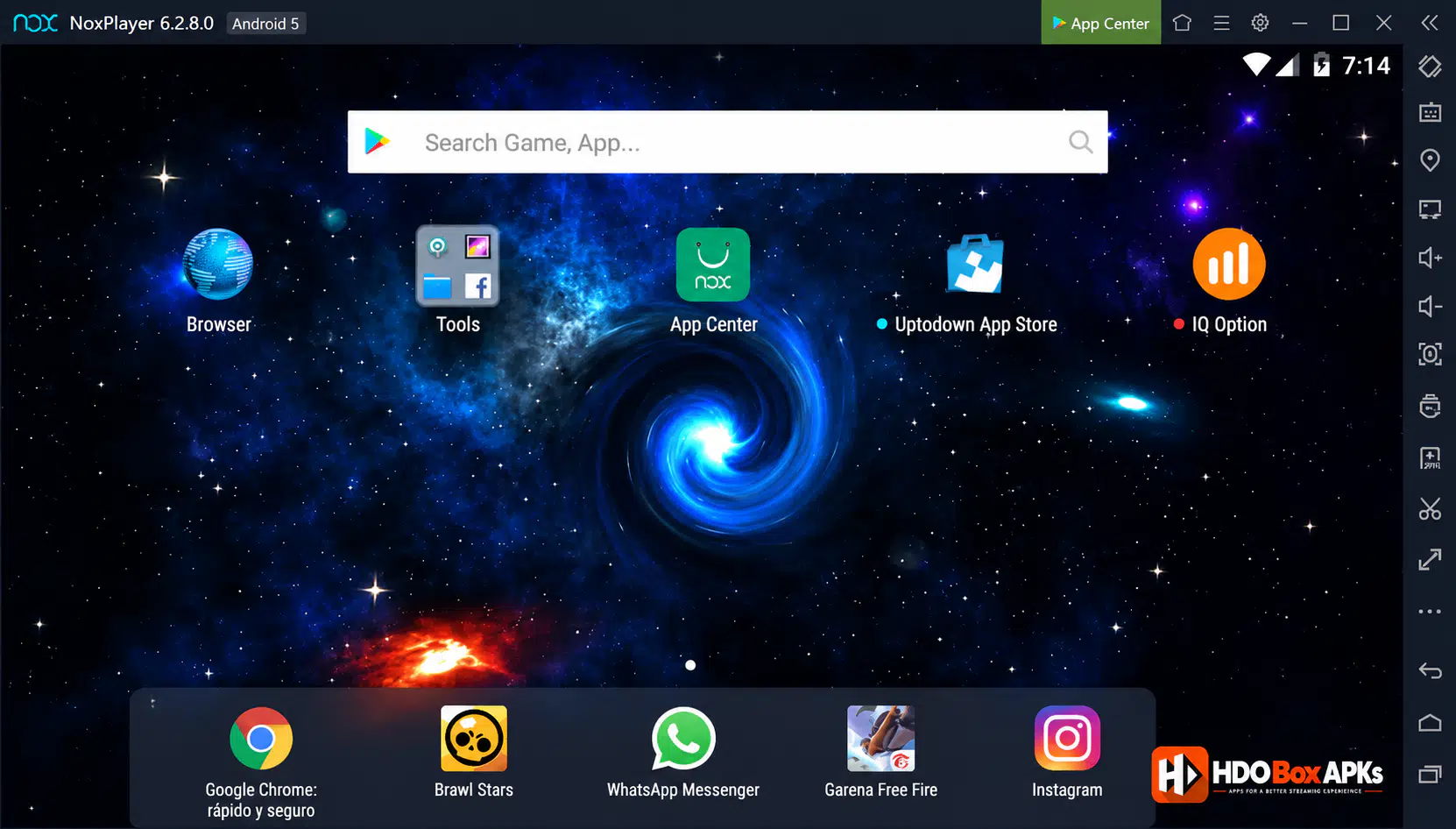Screen dimensions: 1456x829
Task: Open Instagram
Action: pos(1067,739)
